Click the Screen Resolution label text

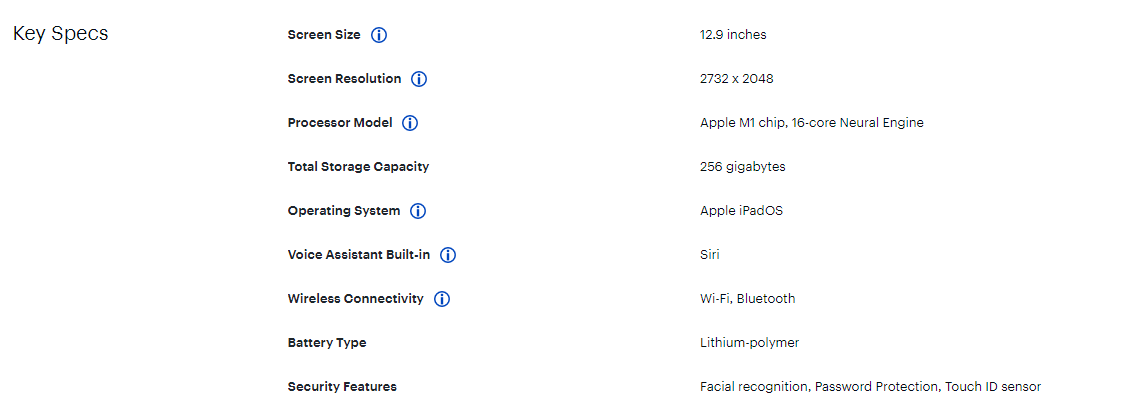[x=344, y=78]
